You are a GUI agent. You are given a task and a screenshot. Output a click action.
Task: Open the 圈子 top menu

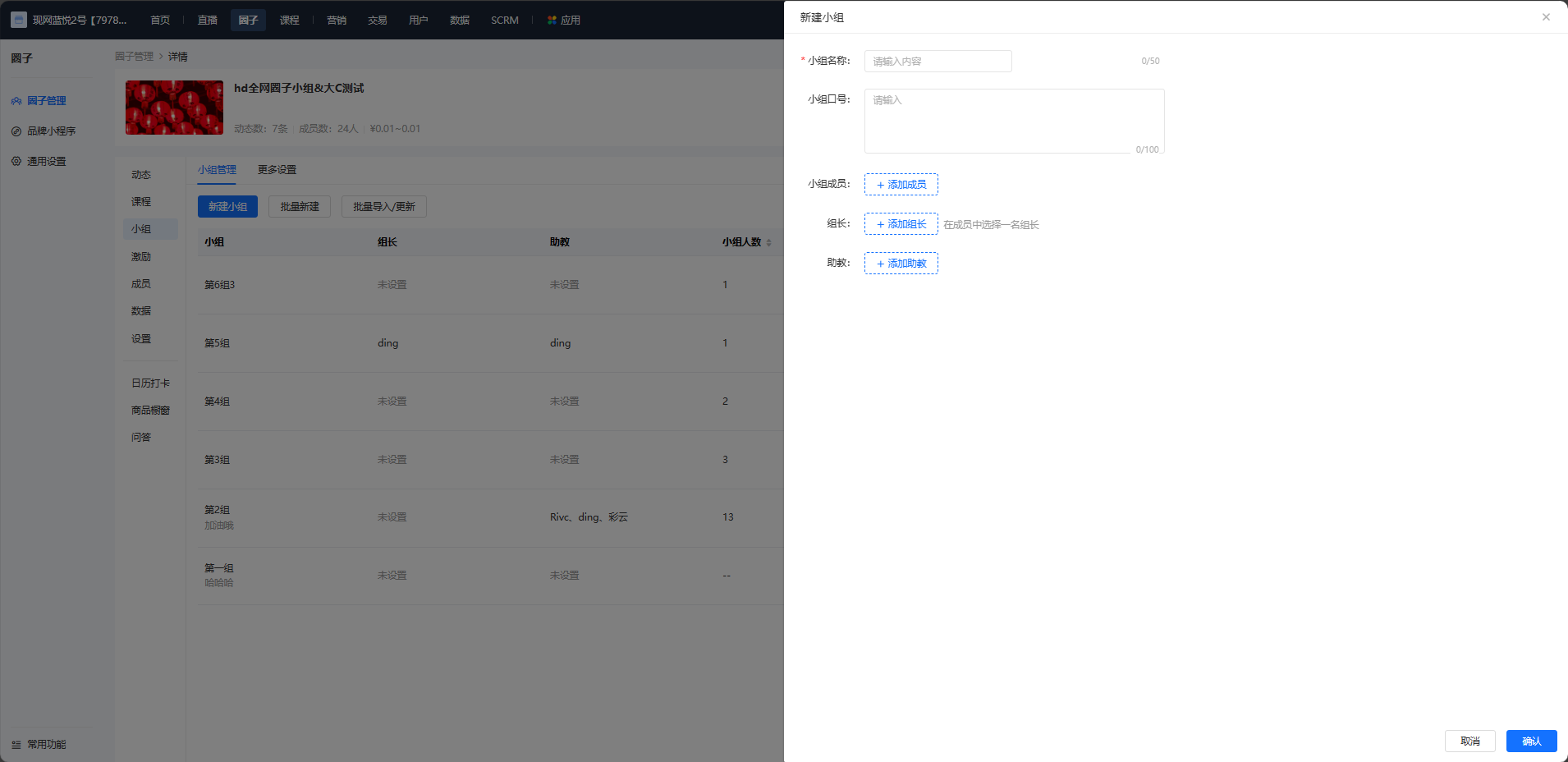pos(248,20)
